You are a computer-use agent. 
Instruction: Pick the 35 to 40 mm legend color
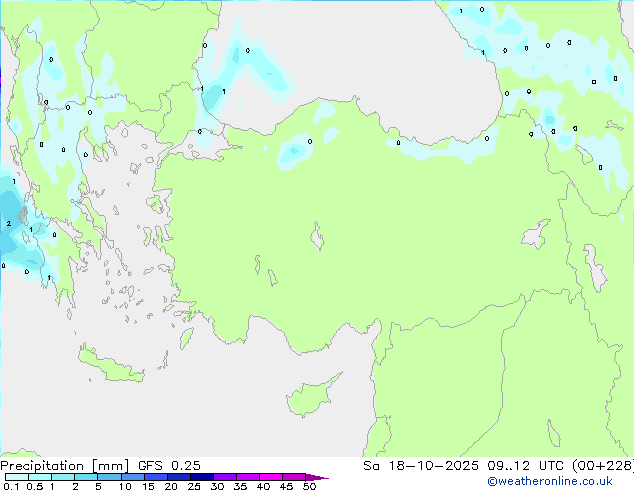point(248,478)
